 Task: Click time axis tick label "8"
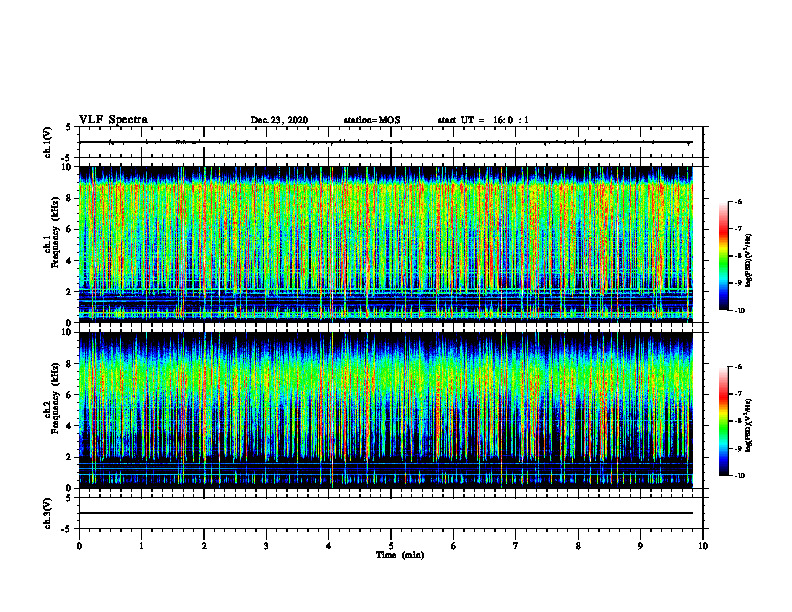(x=578, y=546)
